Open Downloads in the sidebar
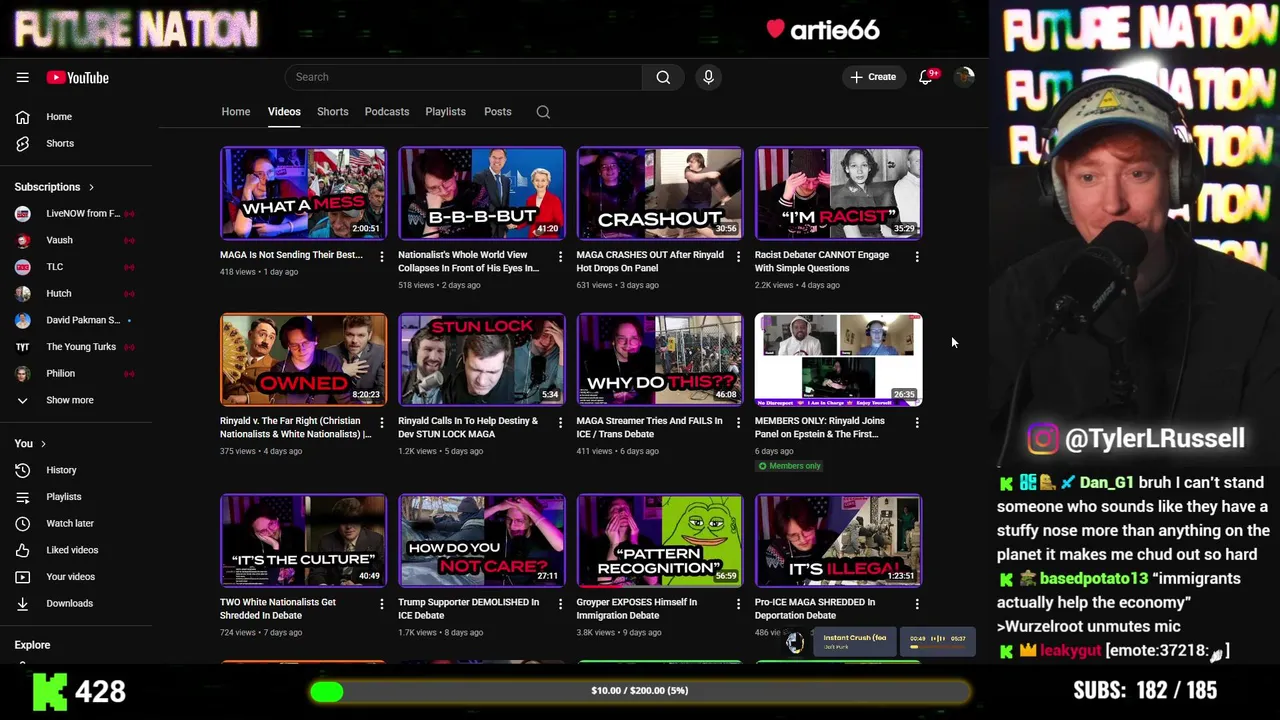Image resolution: width=1280 pixels, height=720 pixels. (x=76, y=603)
